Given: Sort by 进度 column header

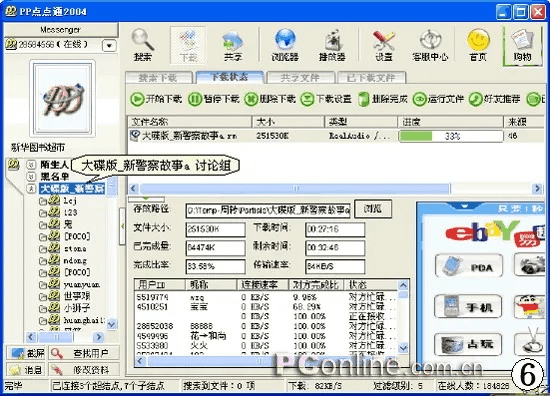Looking at the screenshot, I should pyautogui.click(x=450, y=122).
